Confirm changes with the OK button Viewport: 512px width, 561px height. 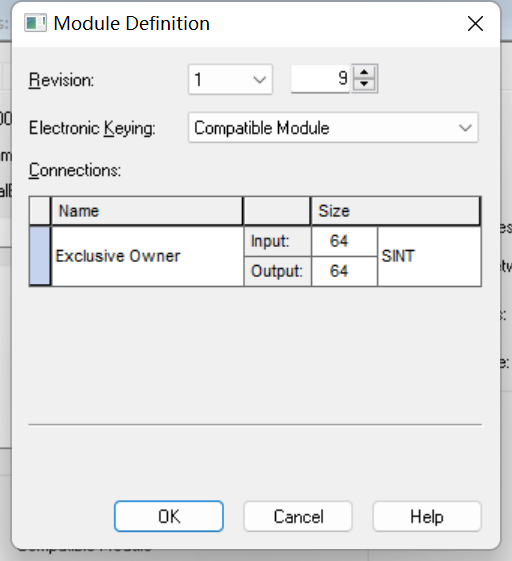pyautogui.click(x=169, y=516)
